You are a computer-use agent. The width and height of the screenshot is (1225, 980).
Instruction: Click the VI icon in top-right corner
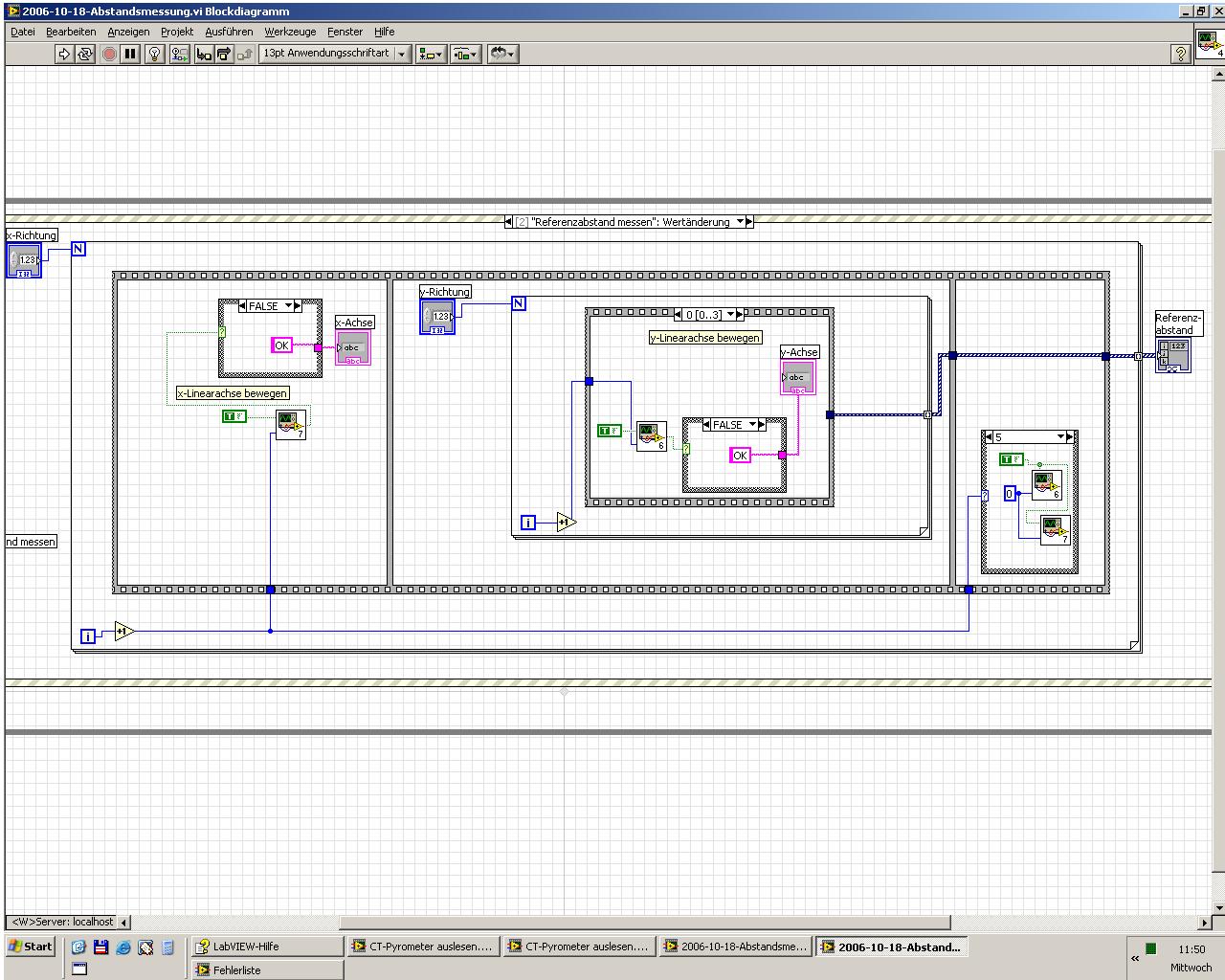pos(1211,44)
